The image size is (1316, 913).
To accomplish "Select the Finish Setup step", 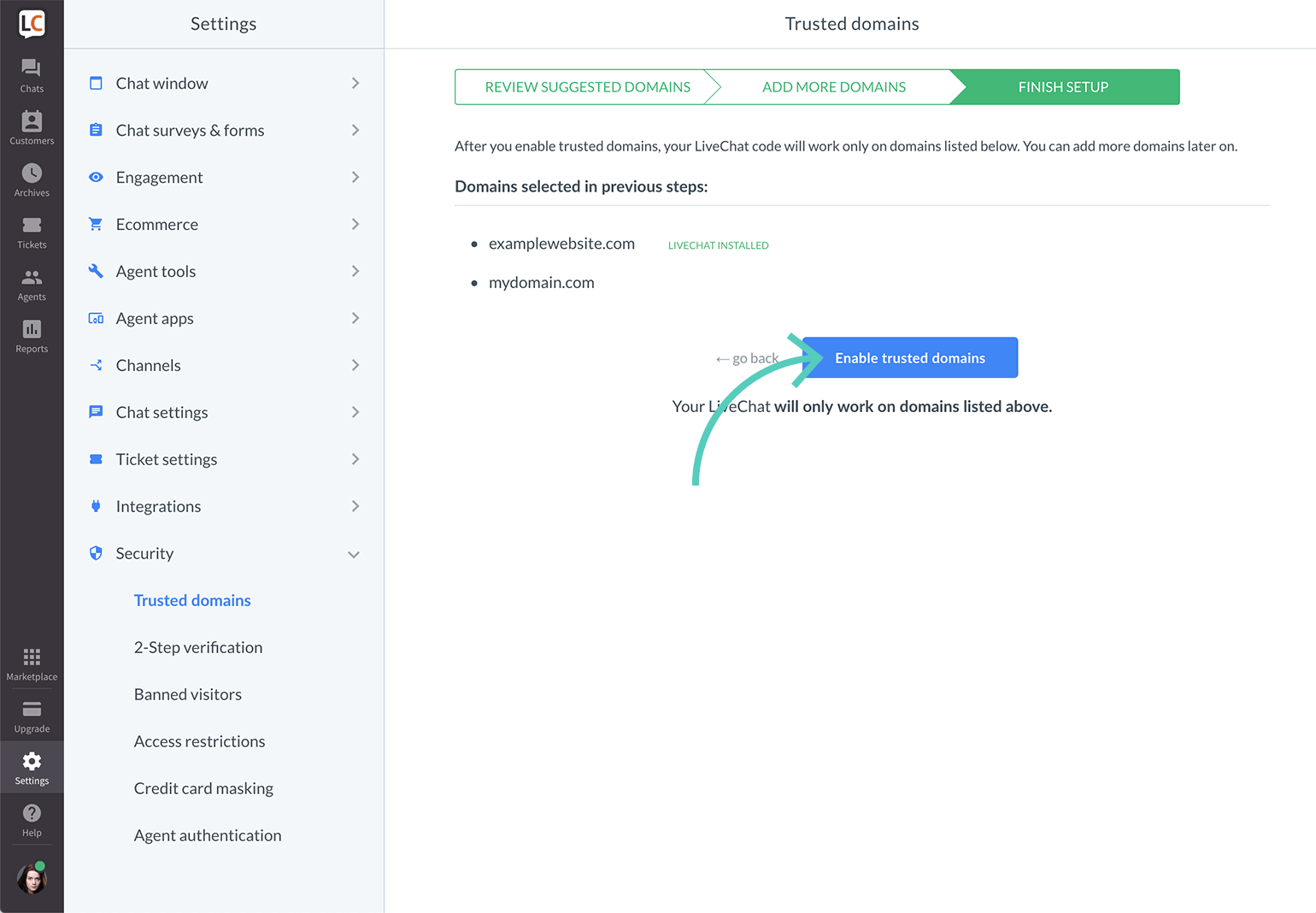I will pos(1064,87).
